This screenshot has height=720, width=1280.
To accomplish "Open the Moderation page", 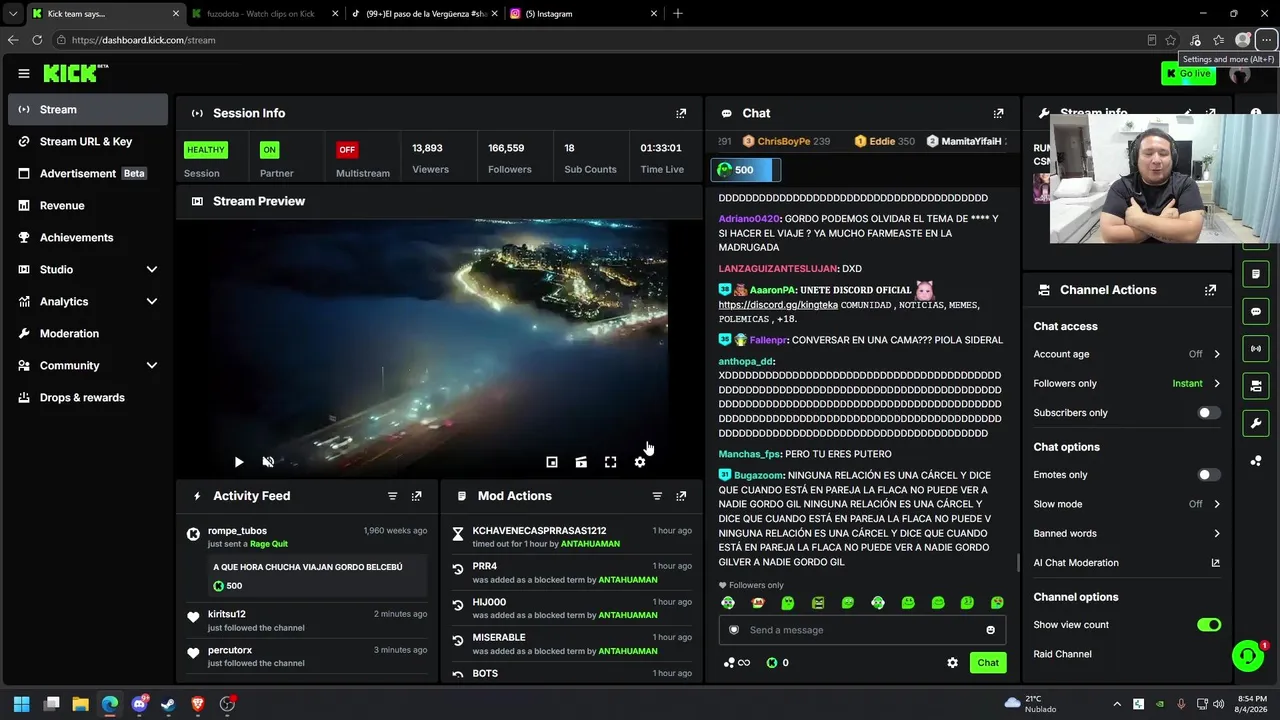I will (x=88, y=334).
